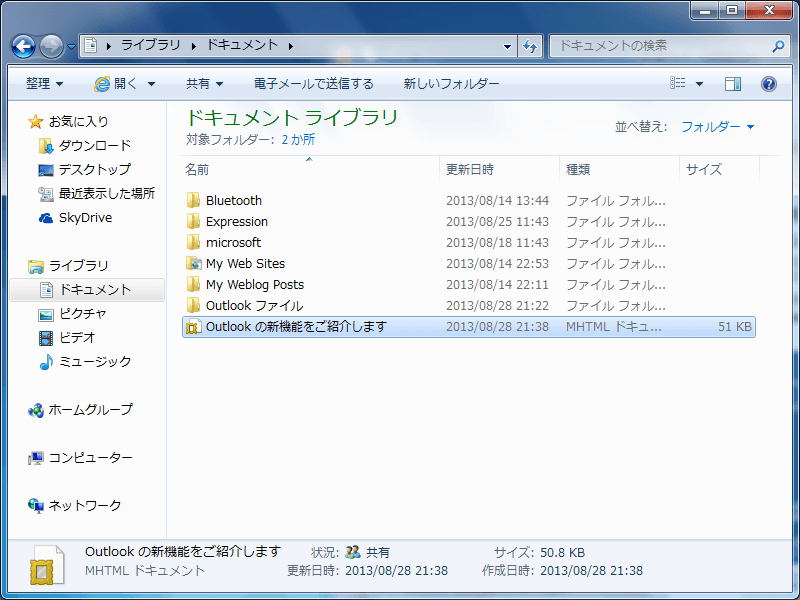Open the 並べ替え フォルダー dropdown

click(x=717, y=127)
